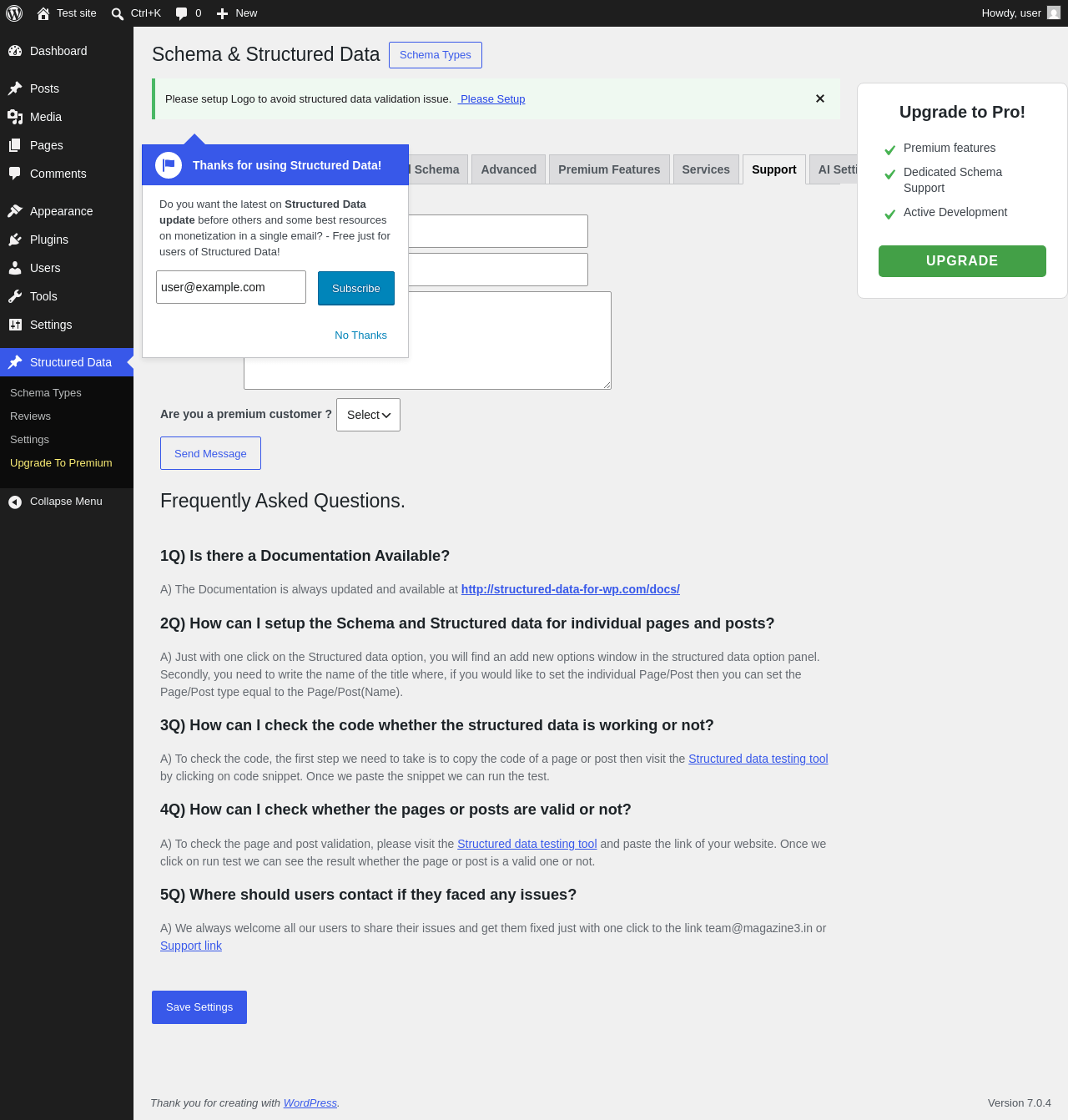Switch to the Services tab
Image resolution: width=1068 pixels, height=1120 pixels.
point(706,169)
